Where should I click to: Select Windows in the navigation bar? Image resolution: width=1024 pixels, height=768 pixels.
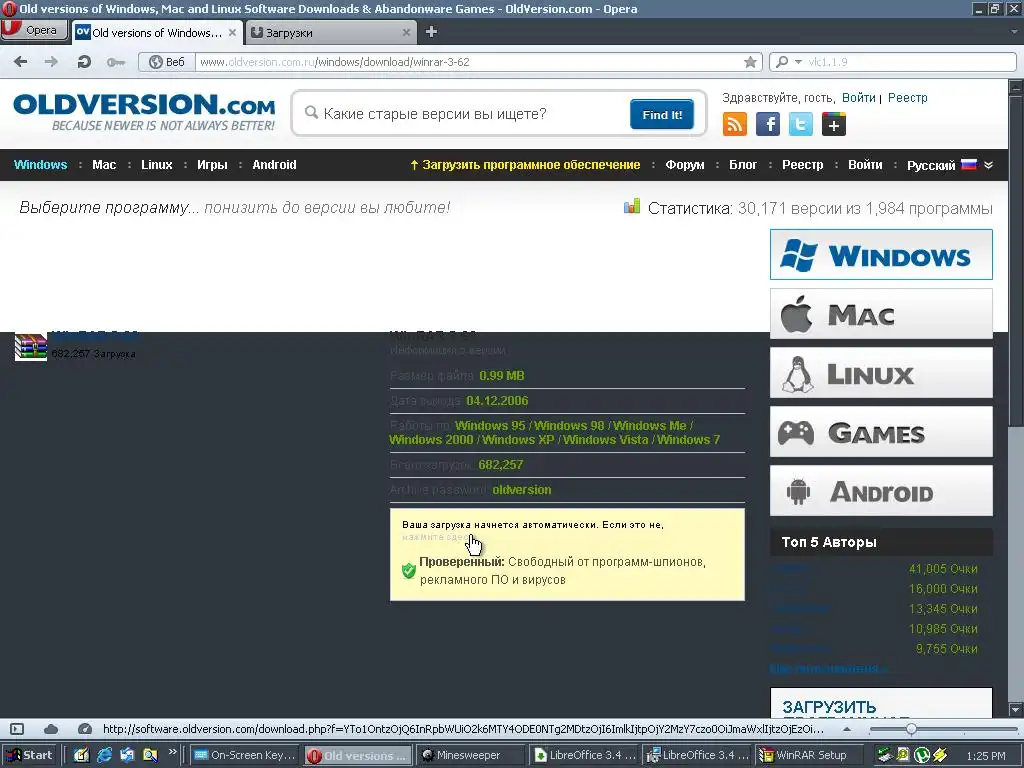(x=40, y=165)
